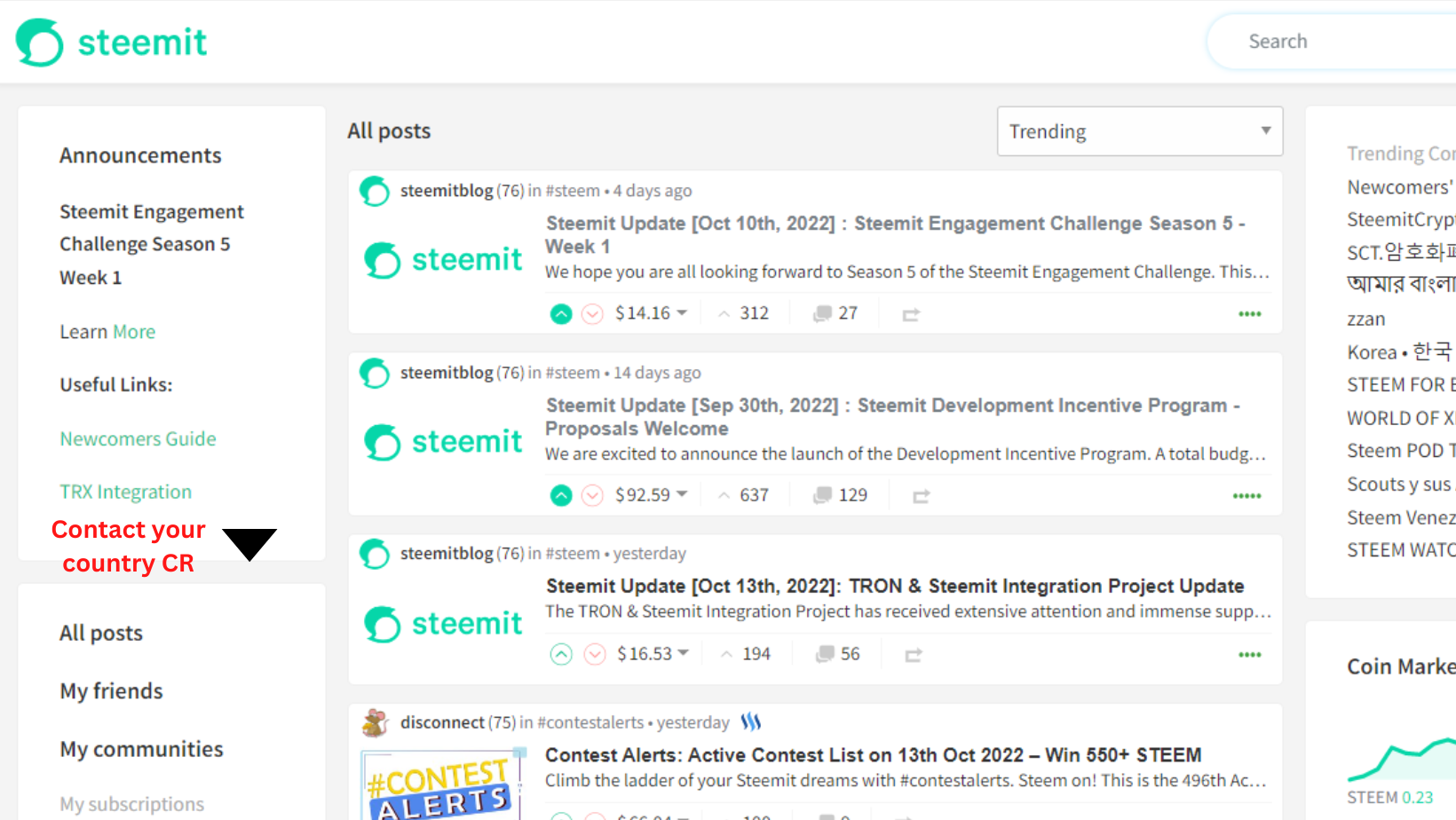Expand the $16.53 payout details

pos(653,654)
